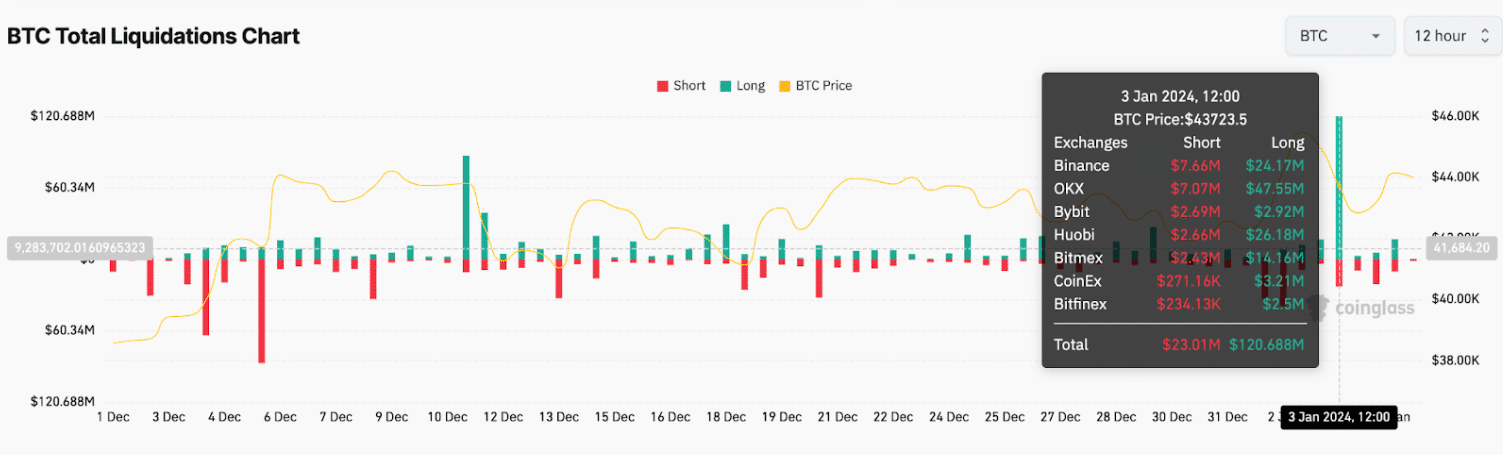
Task: Select the OKX row in the tooltip
Action: pos(1179,189)
